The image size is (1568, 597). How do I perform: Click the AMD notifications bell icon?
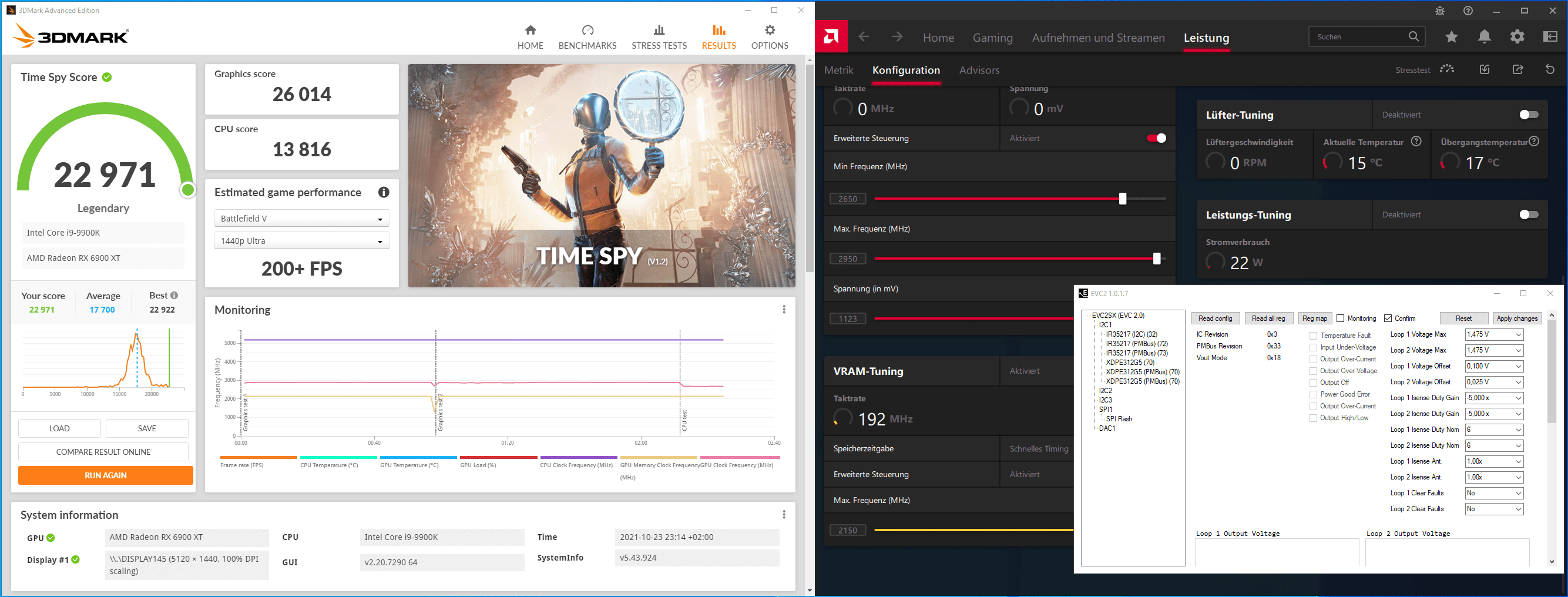(1484, 37)
